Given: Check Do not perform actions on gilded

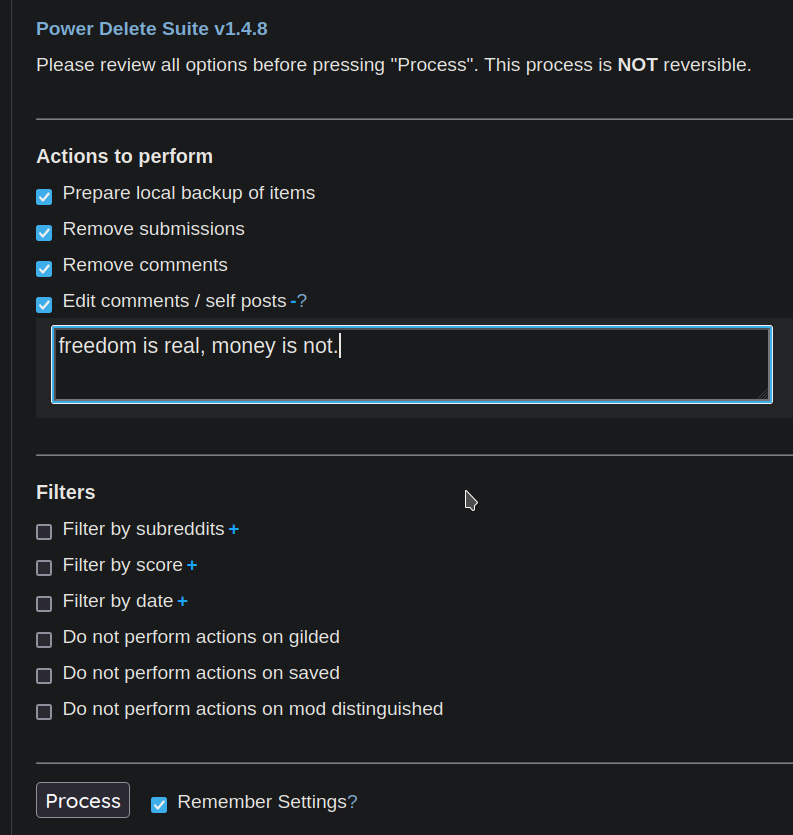Looking at the screenshot, I should tap(44, 640).
